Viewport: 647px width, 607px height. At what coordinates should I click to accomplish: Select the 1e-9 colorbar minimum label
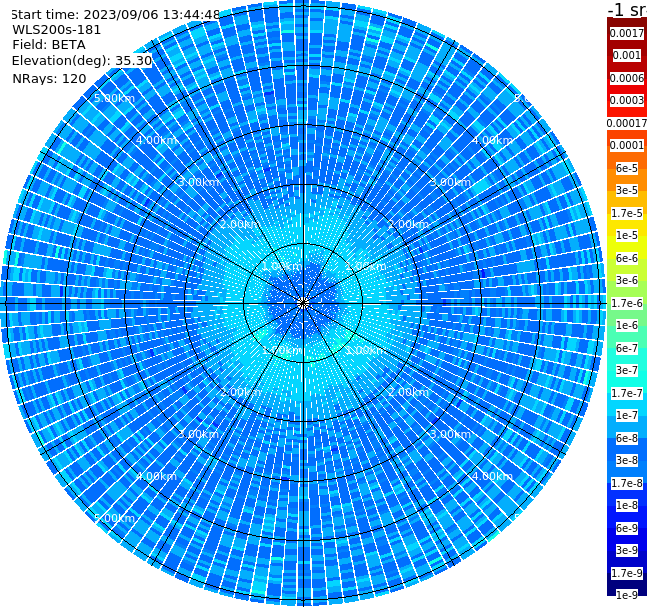(x=627, y=595)
